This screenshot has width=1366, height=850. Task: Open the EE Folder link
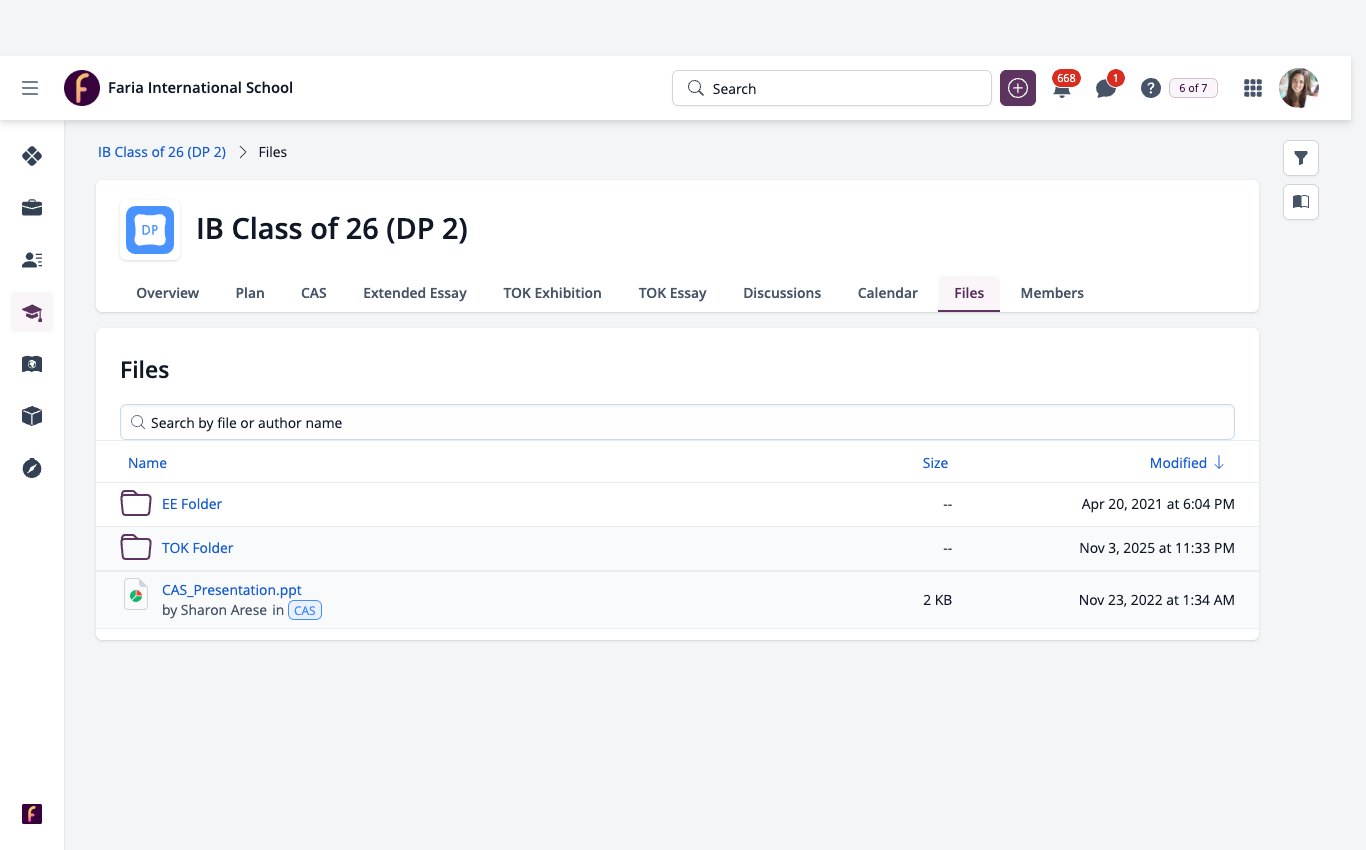tap(192, 503)
